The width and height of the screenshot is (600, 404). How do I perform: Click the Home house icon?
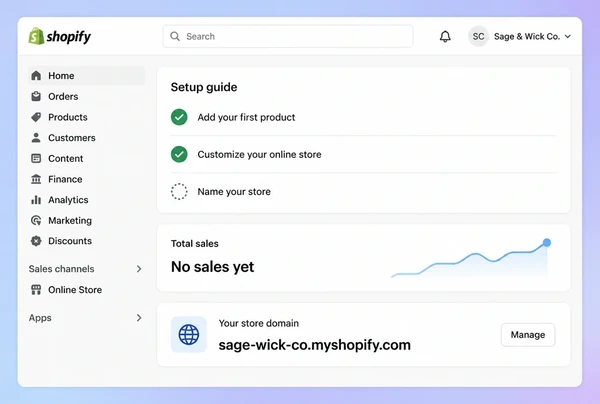(36, 75)
